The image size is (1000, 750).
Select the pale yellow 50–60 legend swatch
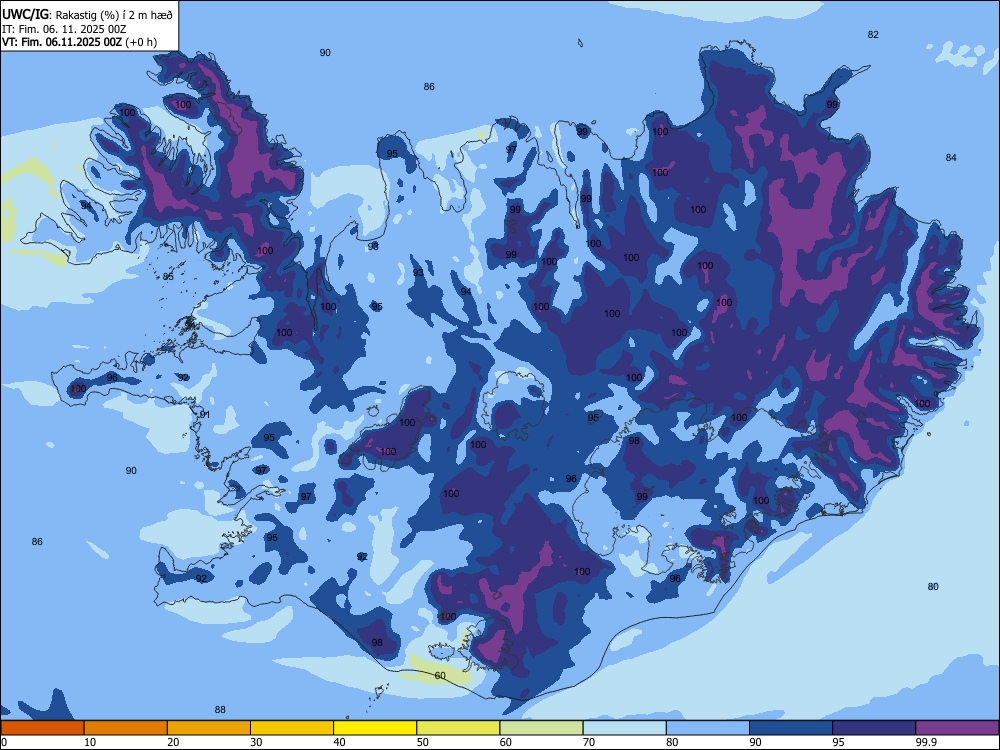459,728
